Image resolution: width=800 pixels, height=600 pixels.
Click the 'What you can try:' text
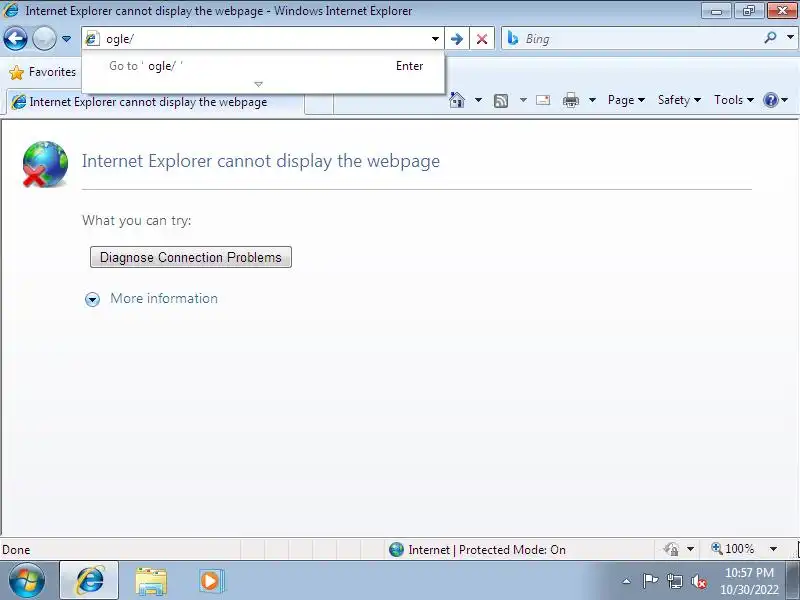136,220
